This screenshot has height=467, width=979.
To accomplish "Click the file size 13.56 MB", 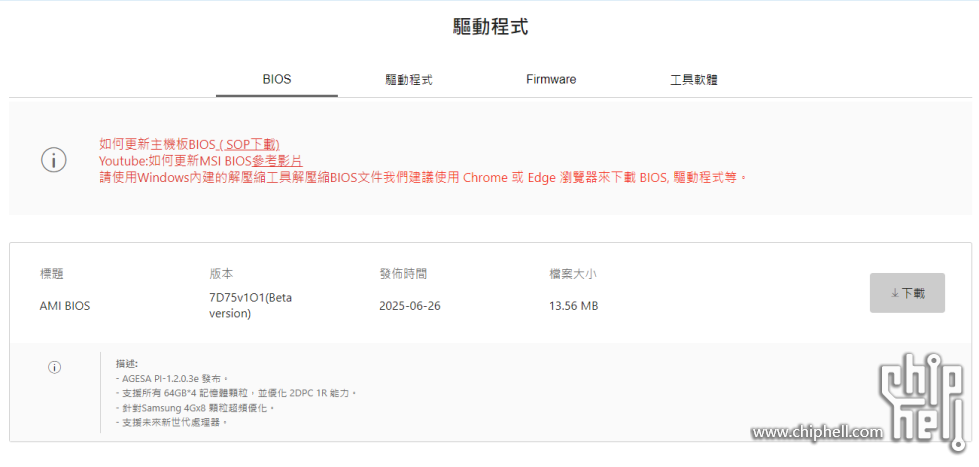I will tap(574, 307).
